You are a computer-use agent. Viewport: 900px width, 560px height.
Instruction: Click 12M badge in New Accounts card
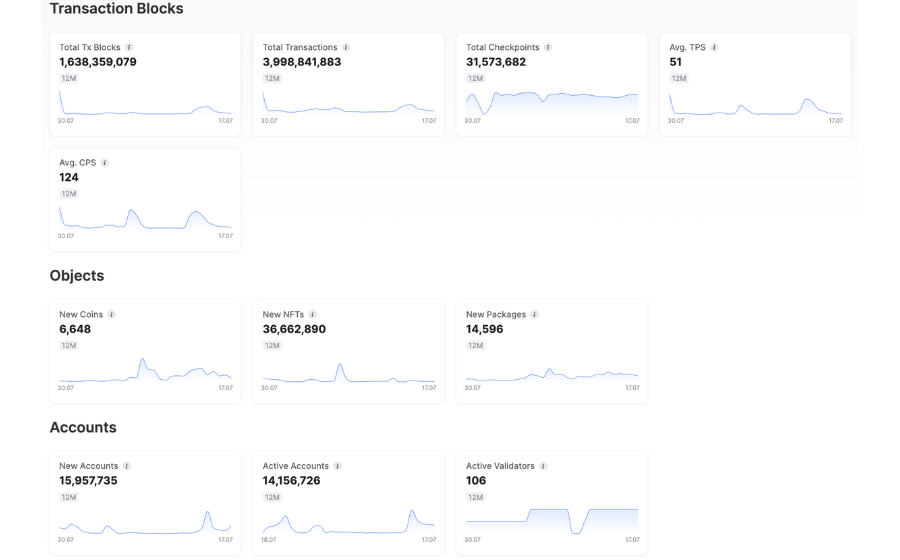69,497
